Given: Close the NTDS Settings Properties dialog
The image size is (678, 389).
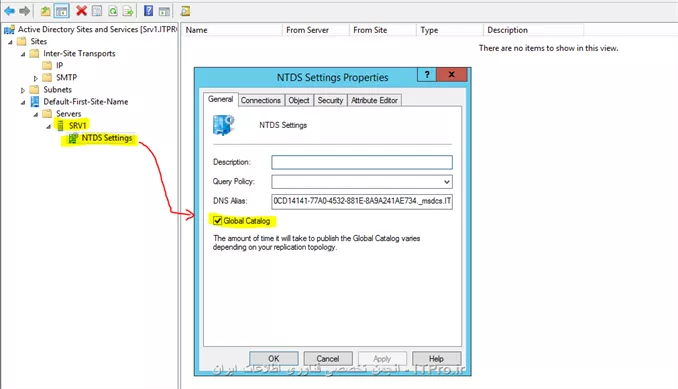Looking at the screenshot, I should pos(451,74).
